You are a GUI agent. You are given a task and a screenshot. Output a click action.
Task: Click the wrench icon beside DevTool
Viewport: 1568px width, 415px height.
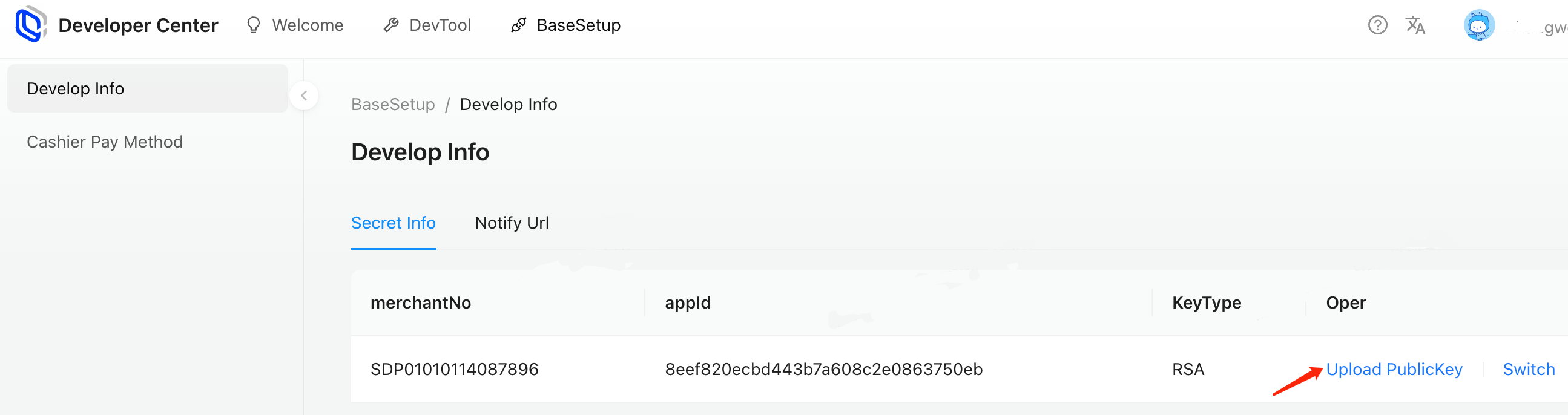390,25
